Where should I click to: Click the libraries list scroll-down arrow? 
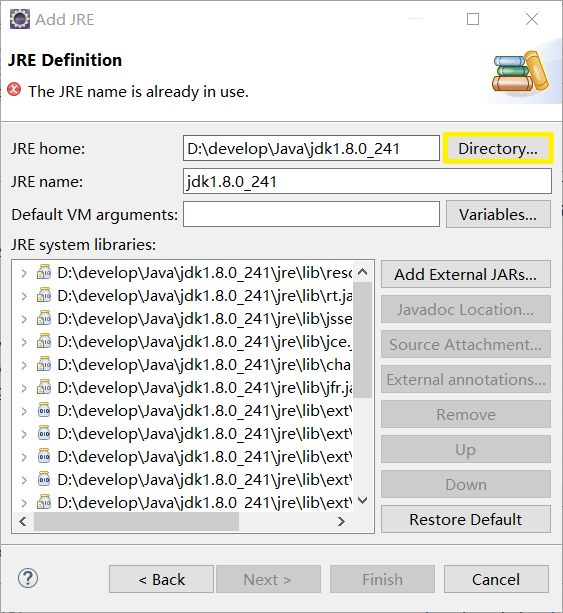(362, 500)
